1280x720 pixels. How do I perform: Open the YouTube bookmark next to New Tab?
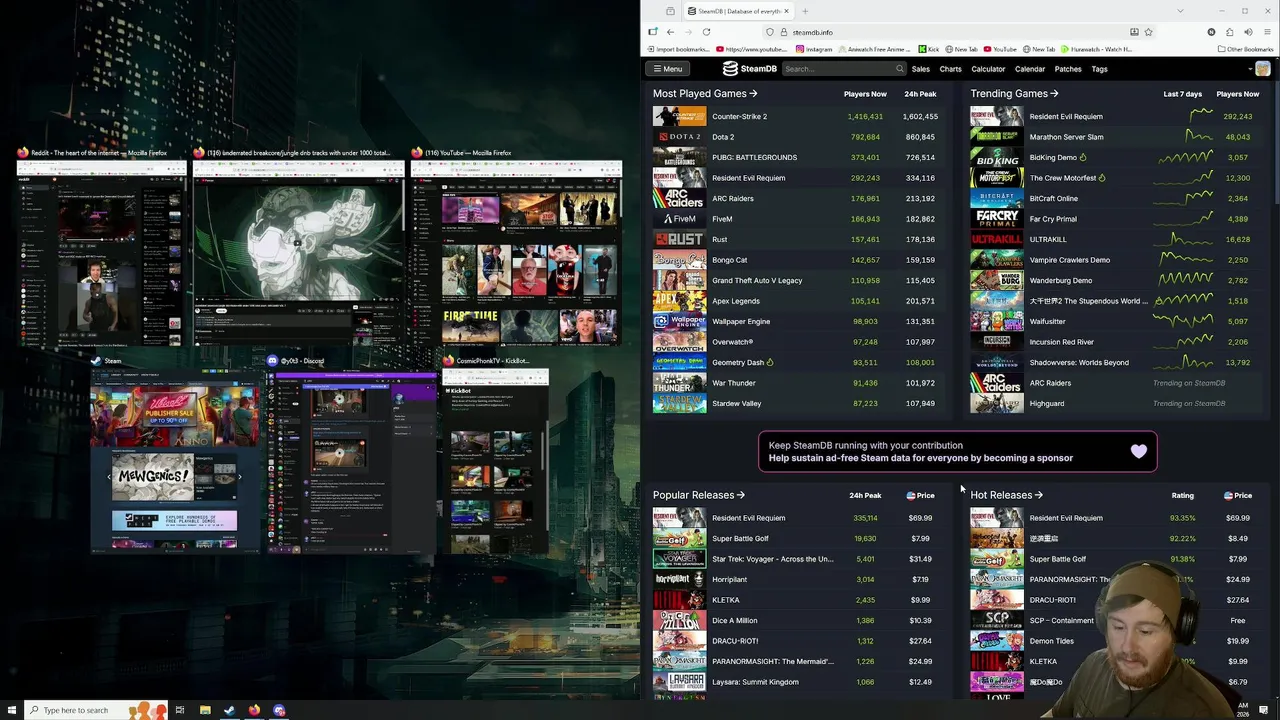[1000, 49]
